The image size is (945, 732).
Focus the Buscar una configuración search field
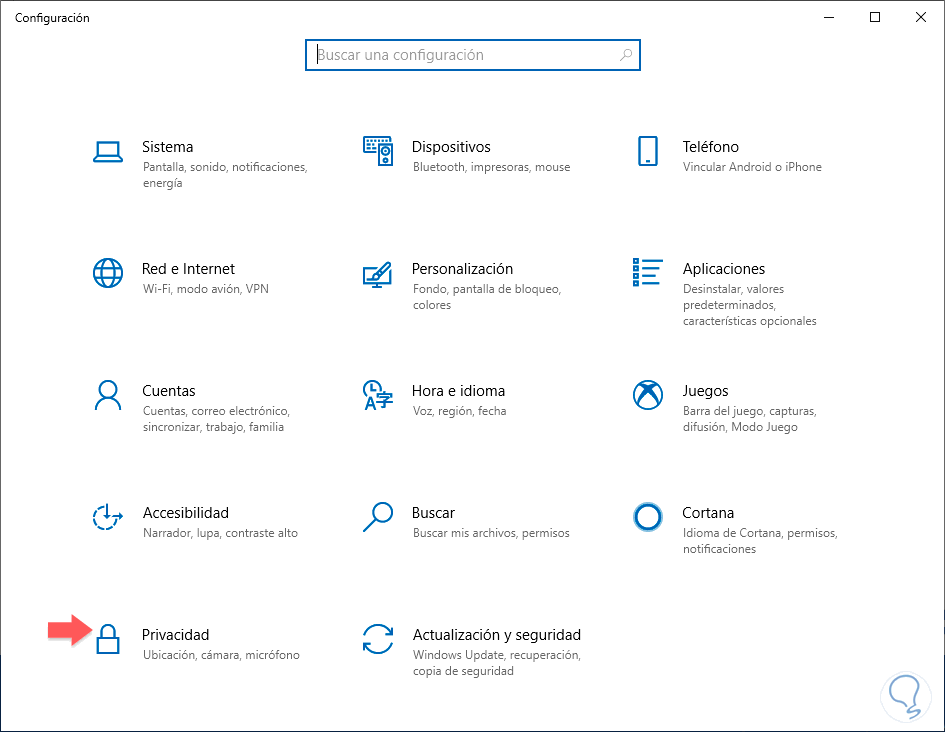pyautogui.click(x=472, y=55)
